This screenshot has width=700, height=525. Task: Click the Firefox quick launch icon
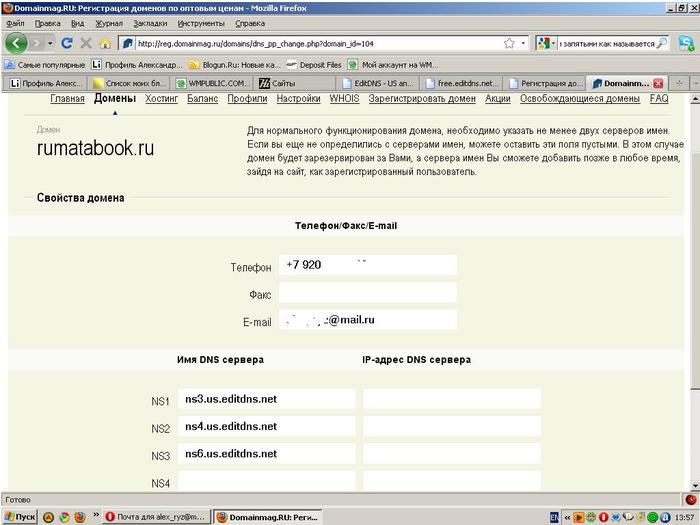79,517
